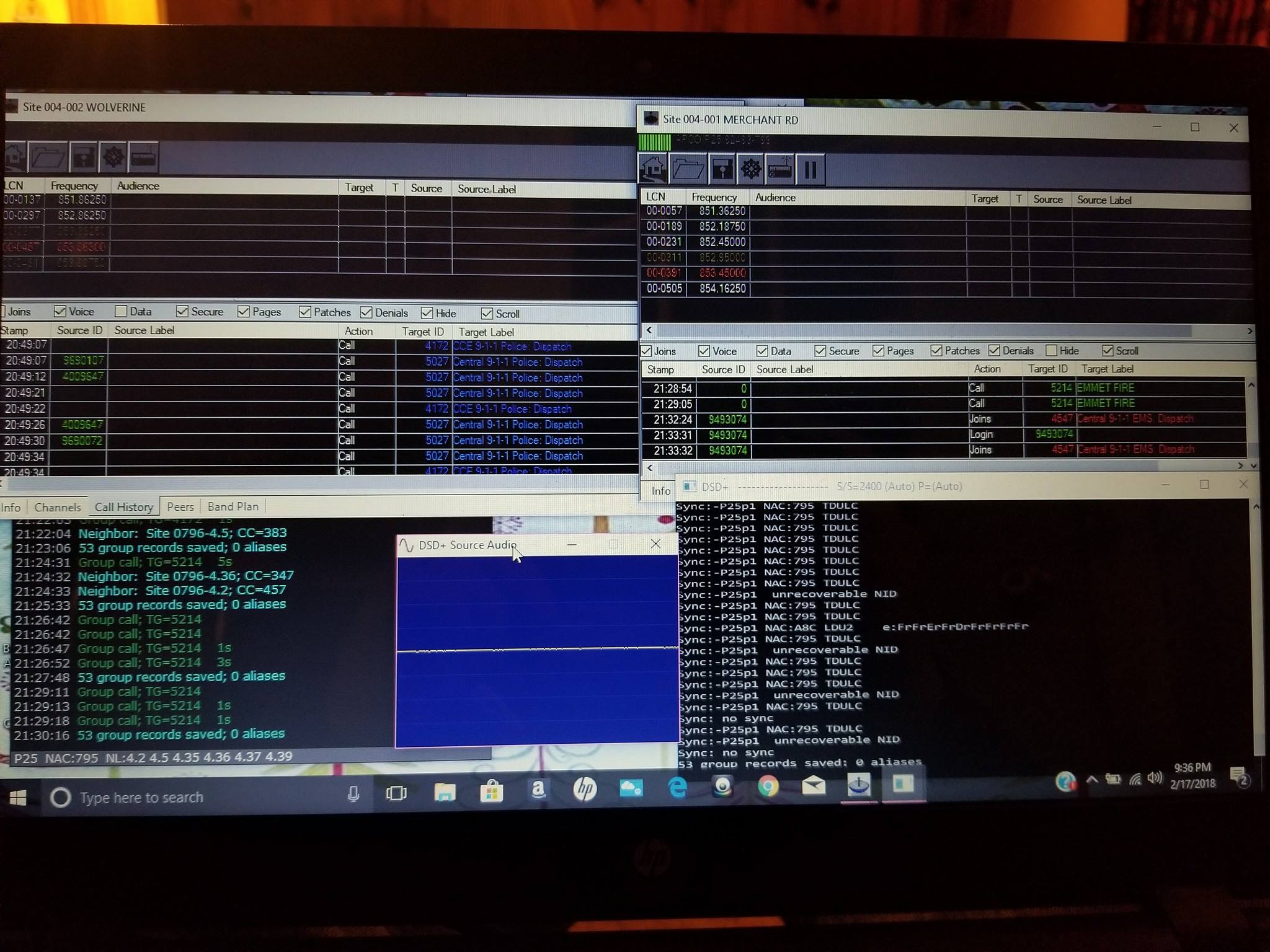Open folder icon in Merchant Rd toolbar

point(687,169)
